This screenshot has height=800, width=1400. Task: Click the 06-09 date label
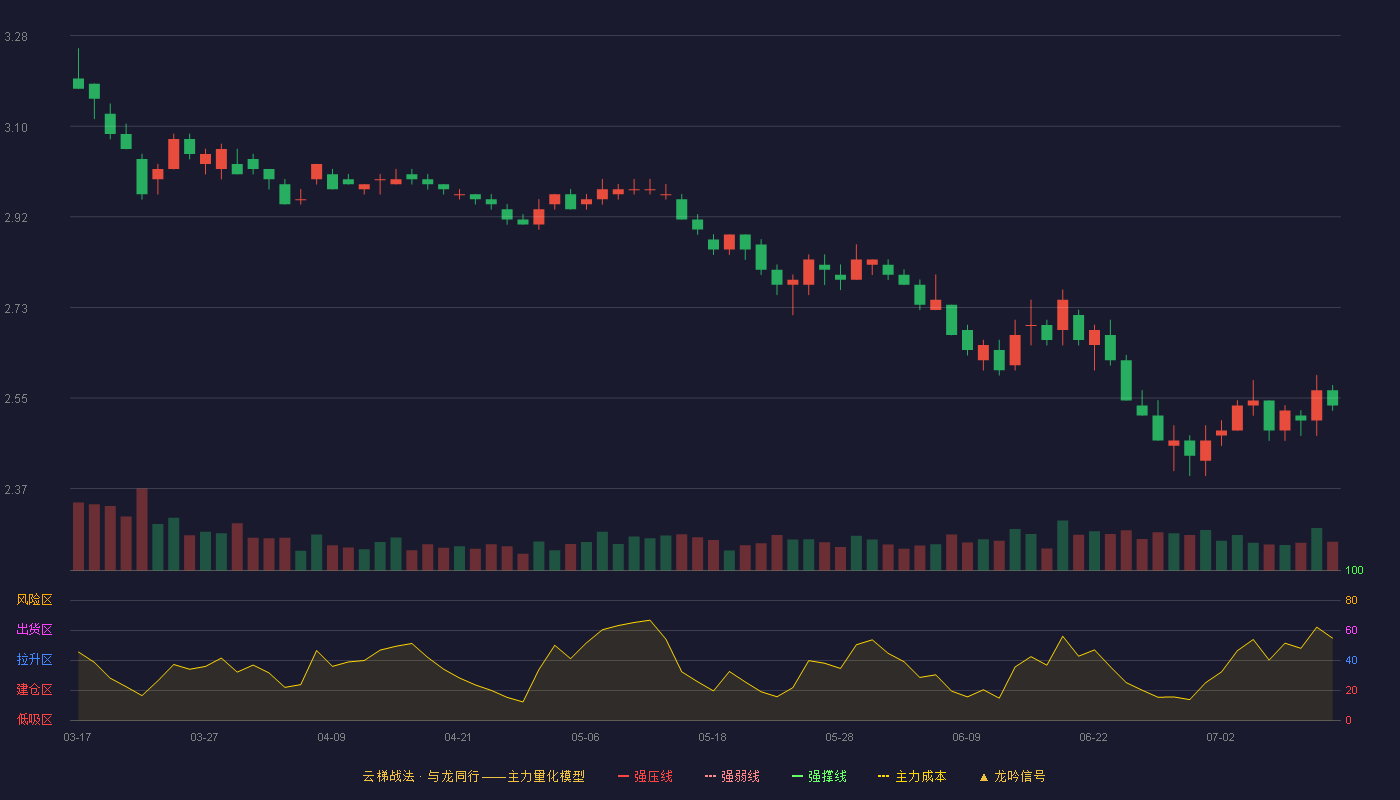click(966, 737)
